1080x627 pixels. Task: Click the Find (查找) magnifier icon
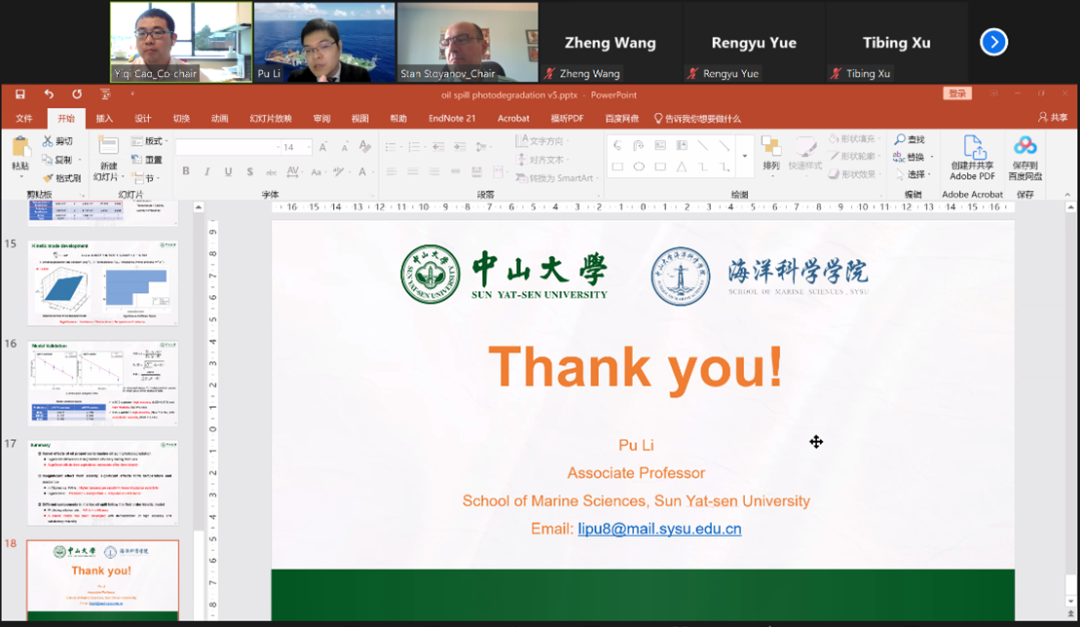tap(901, 140)
